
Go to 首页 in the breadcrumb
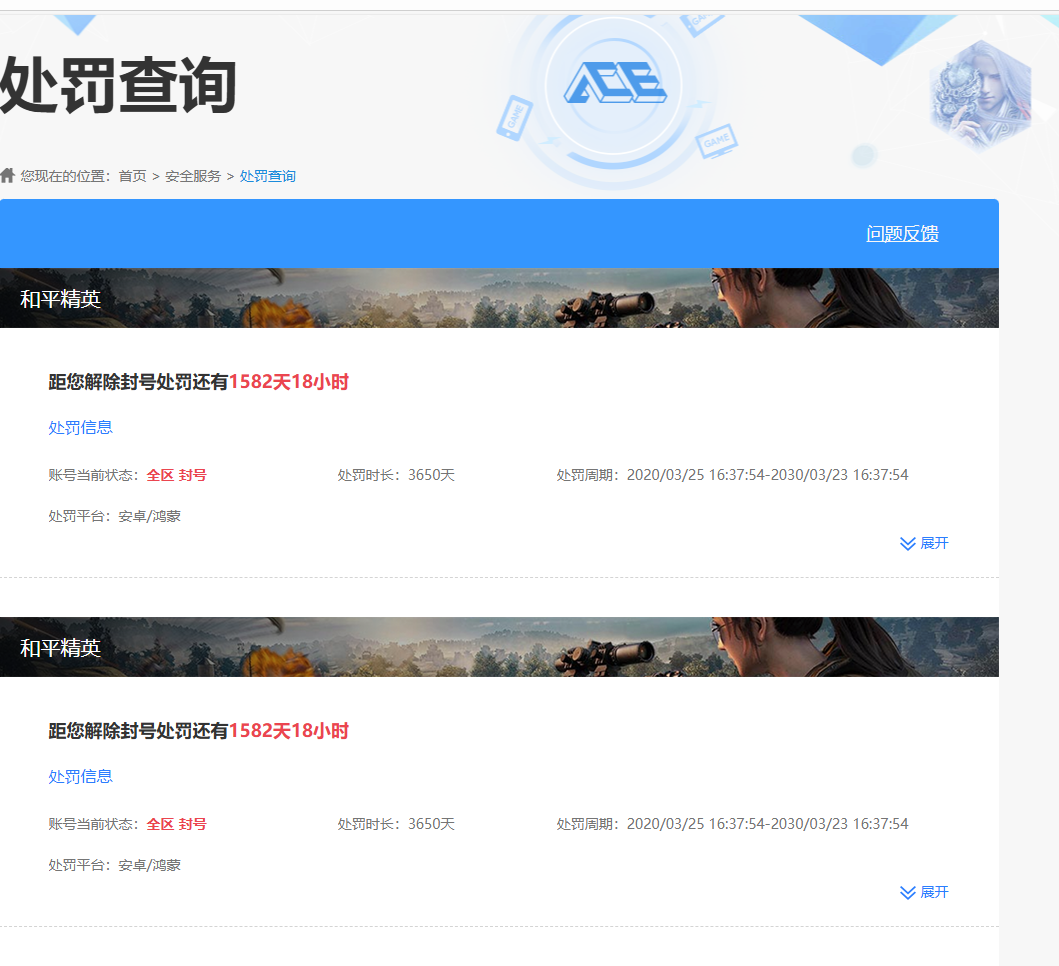[x=132, y=176]
